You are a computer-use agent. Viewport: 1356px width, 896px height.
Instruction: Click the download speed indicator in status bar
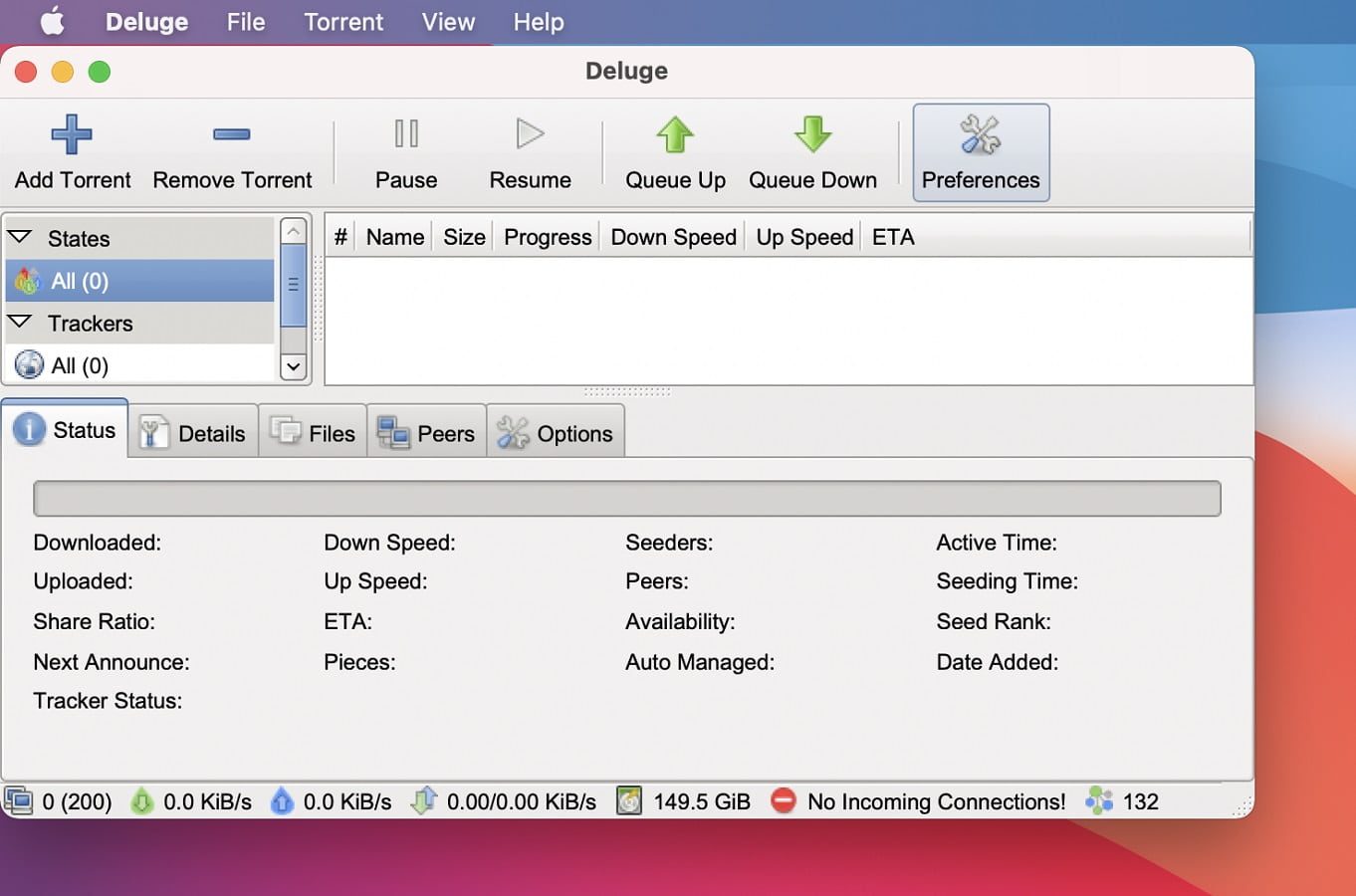[x=193, y=801]
